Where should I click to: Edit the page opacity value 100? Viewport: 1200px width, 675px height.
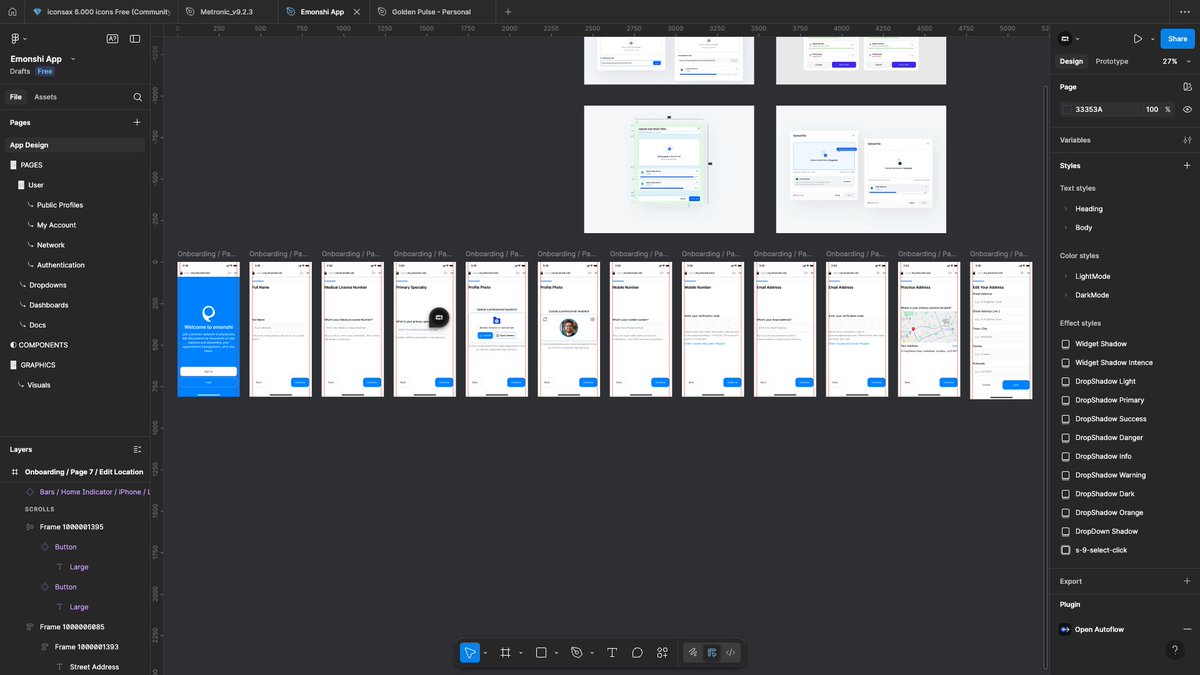(x=1152, y=109)
